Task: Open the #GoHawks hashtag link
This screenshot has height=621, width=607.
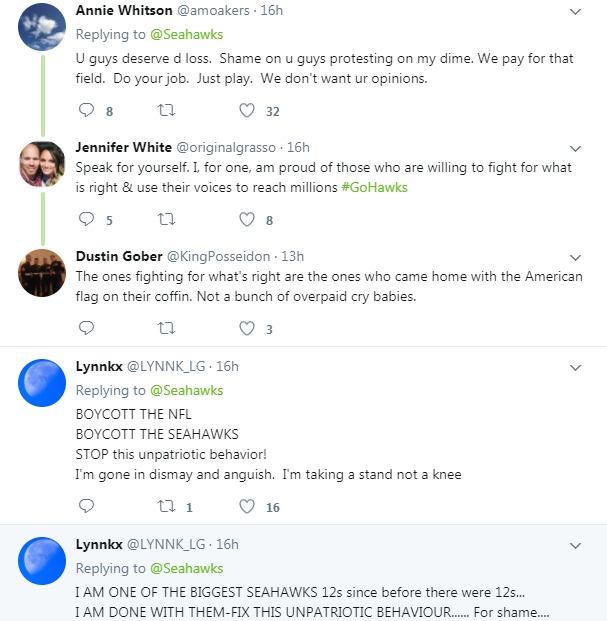Action: tap(374, 187)
